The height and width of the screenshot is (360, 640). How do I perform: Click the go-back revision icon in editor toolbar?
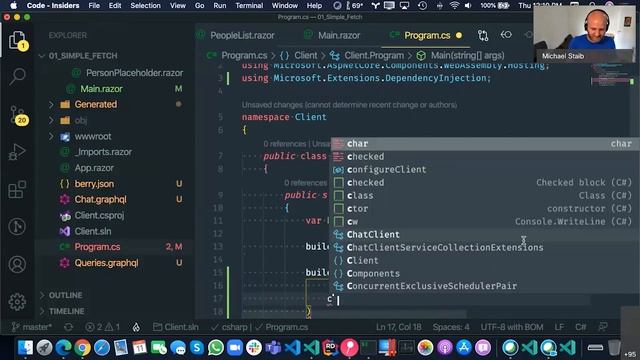pos(506,35)
